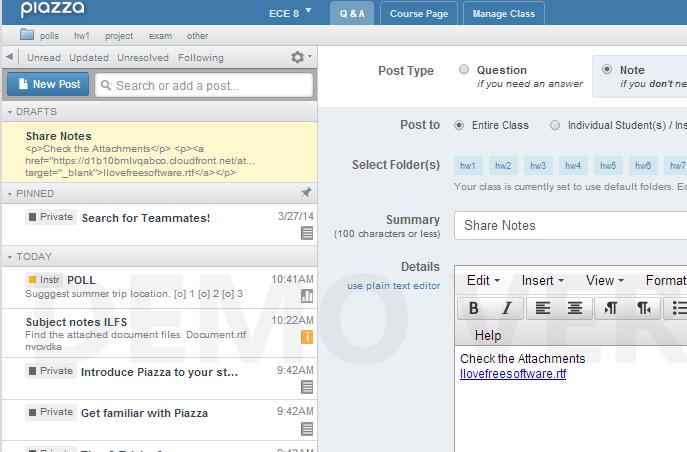Click the Summary input field

[570, 226]
